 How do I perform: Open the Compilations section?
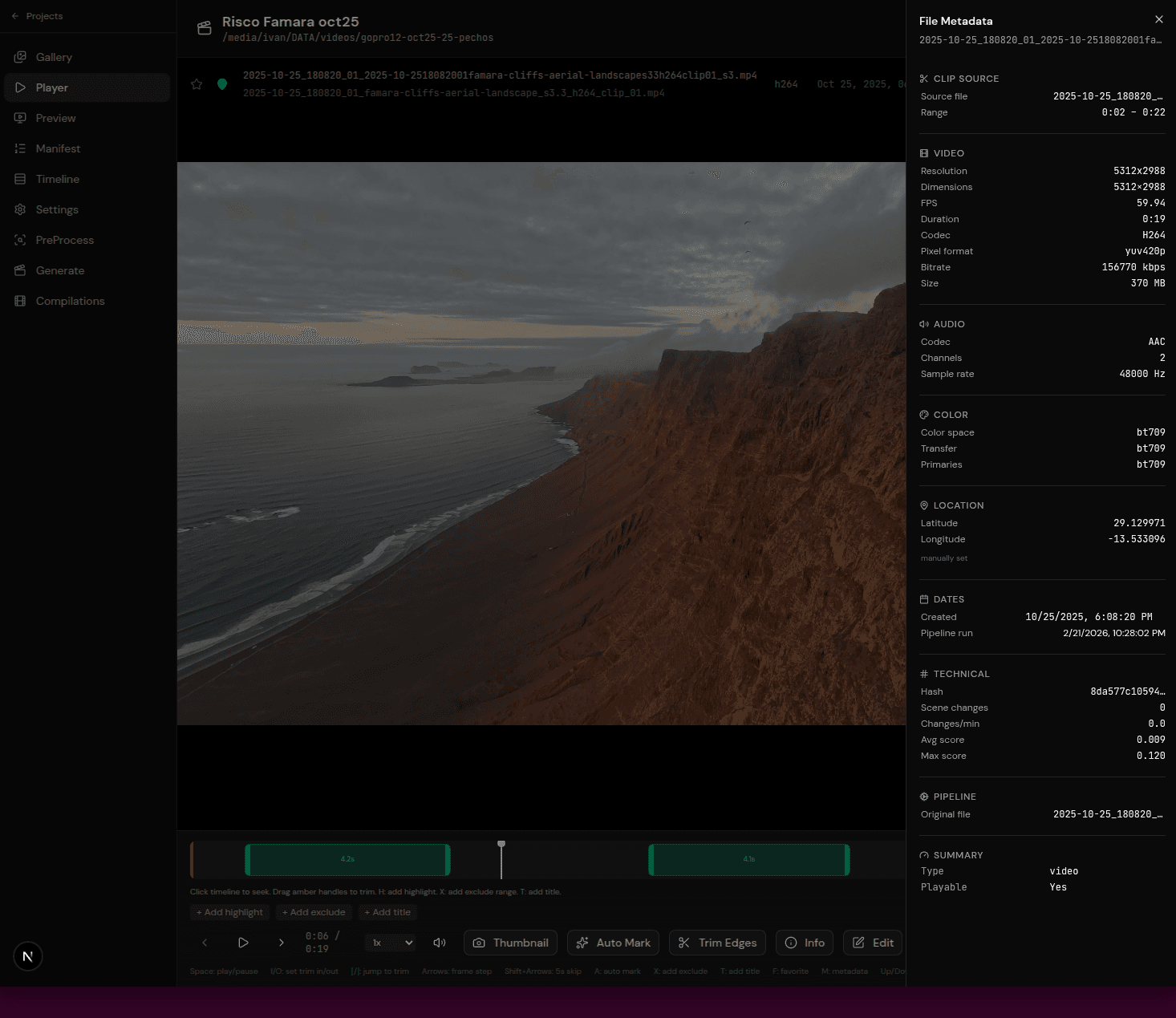(x=70, y=301)
